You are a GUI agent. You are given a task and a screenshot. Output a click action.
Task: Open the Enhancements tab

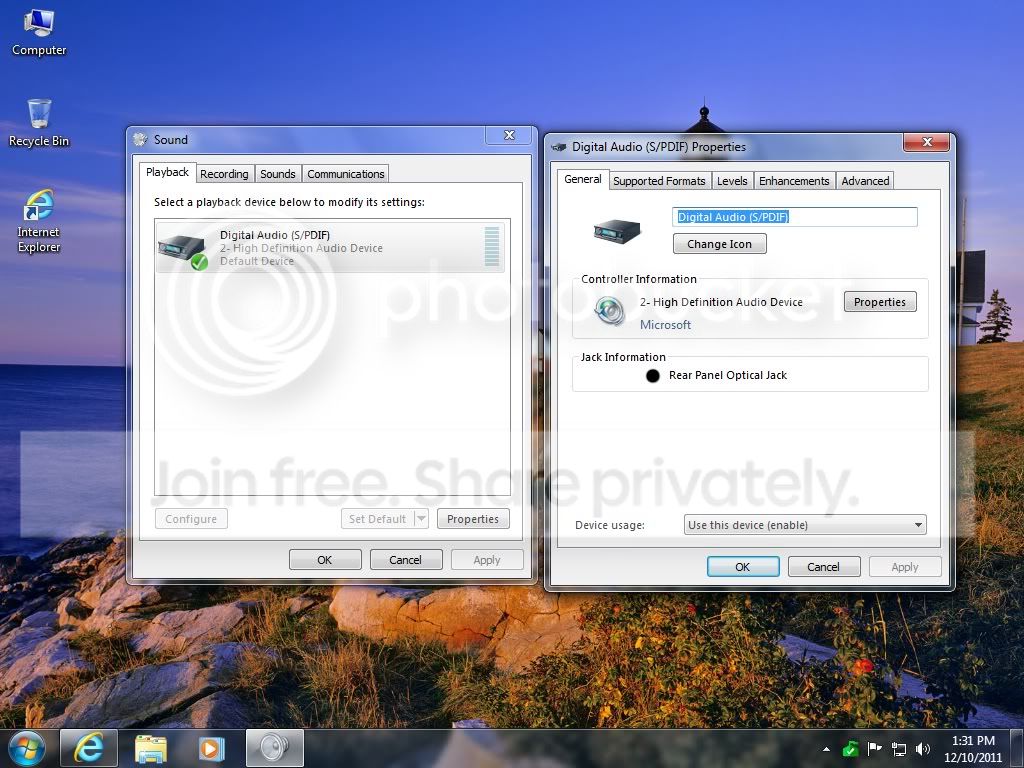tap(794, 181)
